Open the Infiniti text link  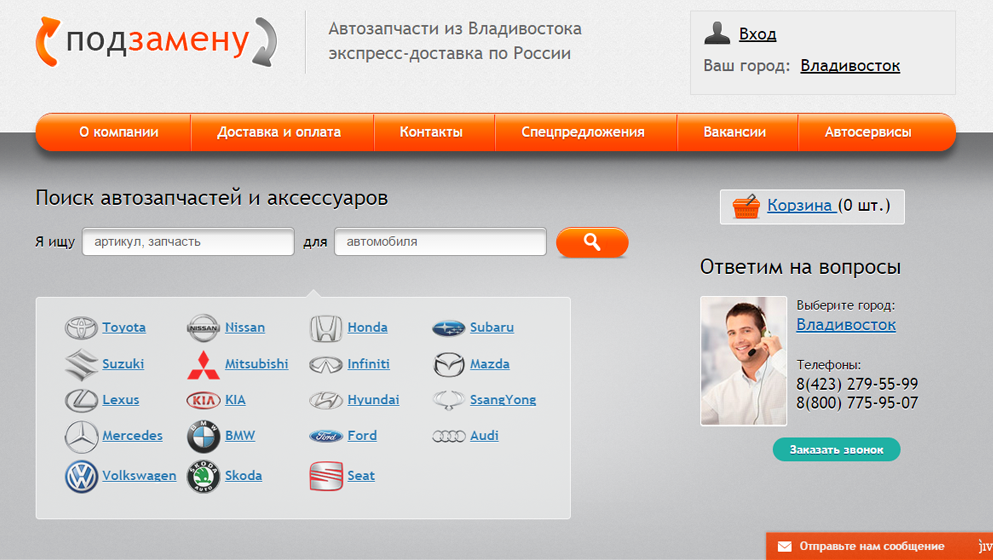[369, 364]
